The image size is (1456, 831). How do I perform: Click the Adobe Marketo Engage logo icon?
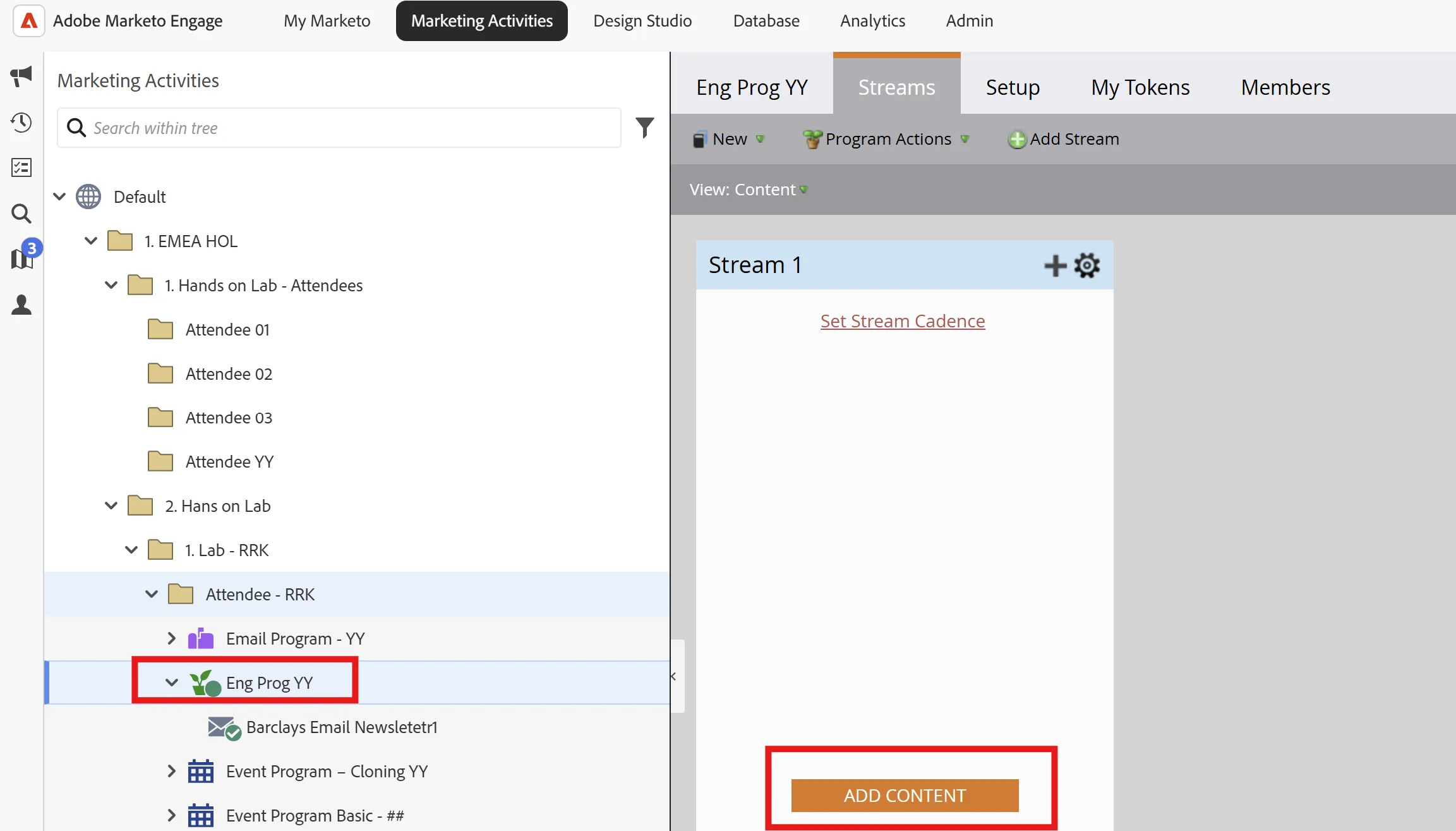[x=28, y=21]
